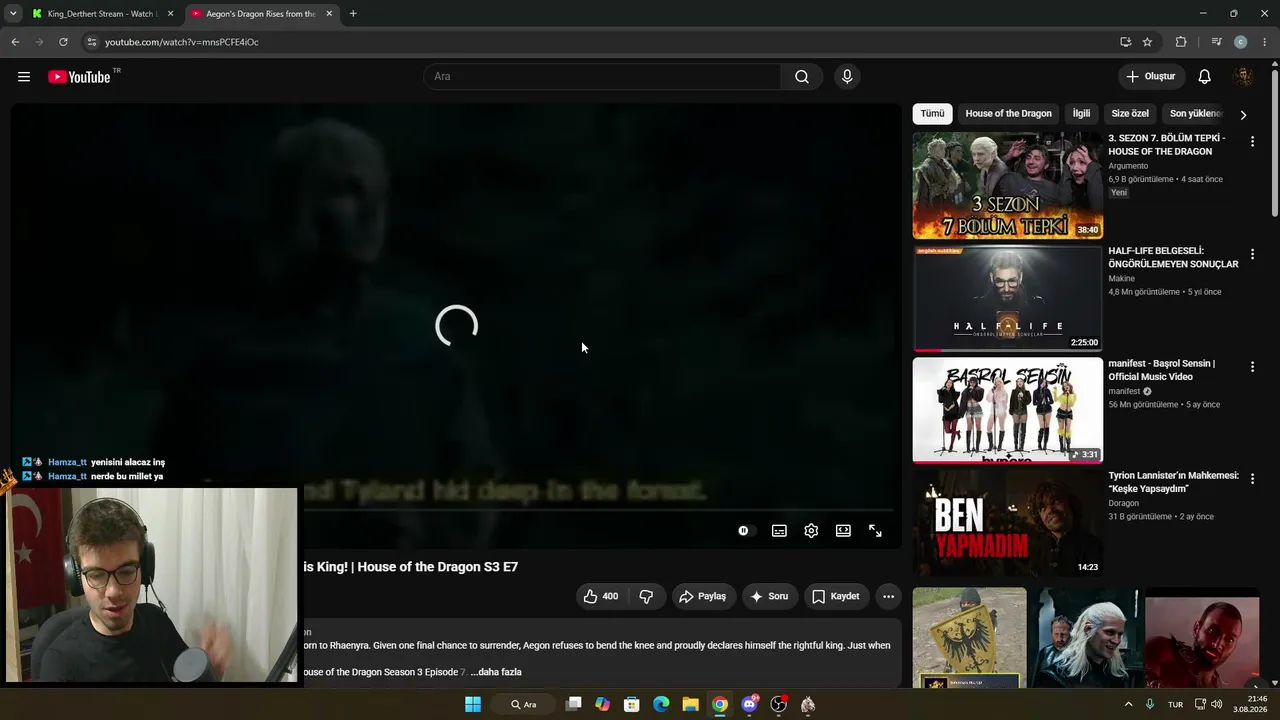Open options for manifest Başrol Sensin video
This screenshot has width=1280, height=720.
pyautogui.click(x=1252, y=367)
